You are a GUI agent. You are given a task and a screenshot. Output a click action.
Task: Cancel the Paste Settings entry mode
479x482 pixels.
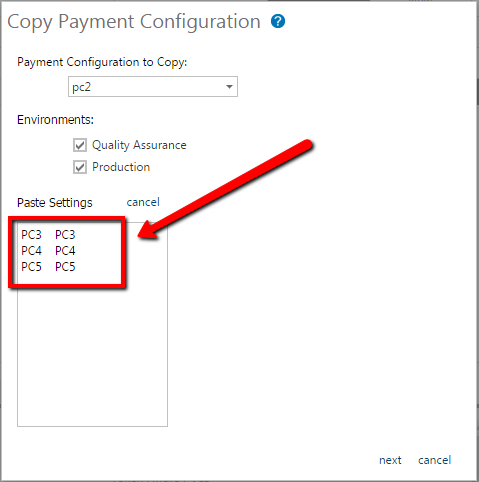pos(143,202)
